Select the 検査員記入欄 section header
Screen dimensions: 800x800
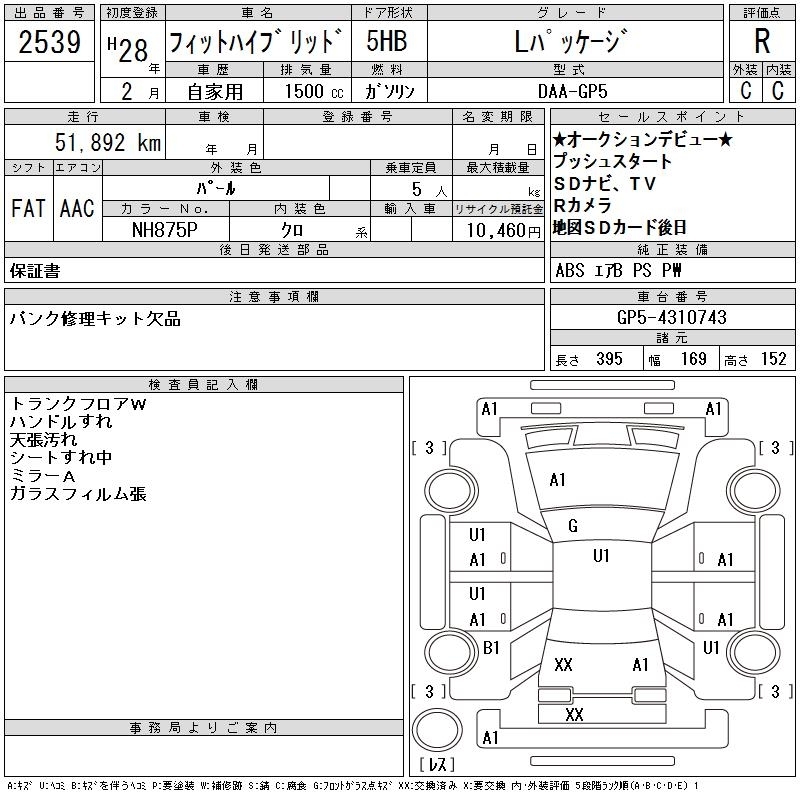pos(204,384)
